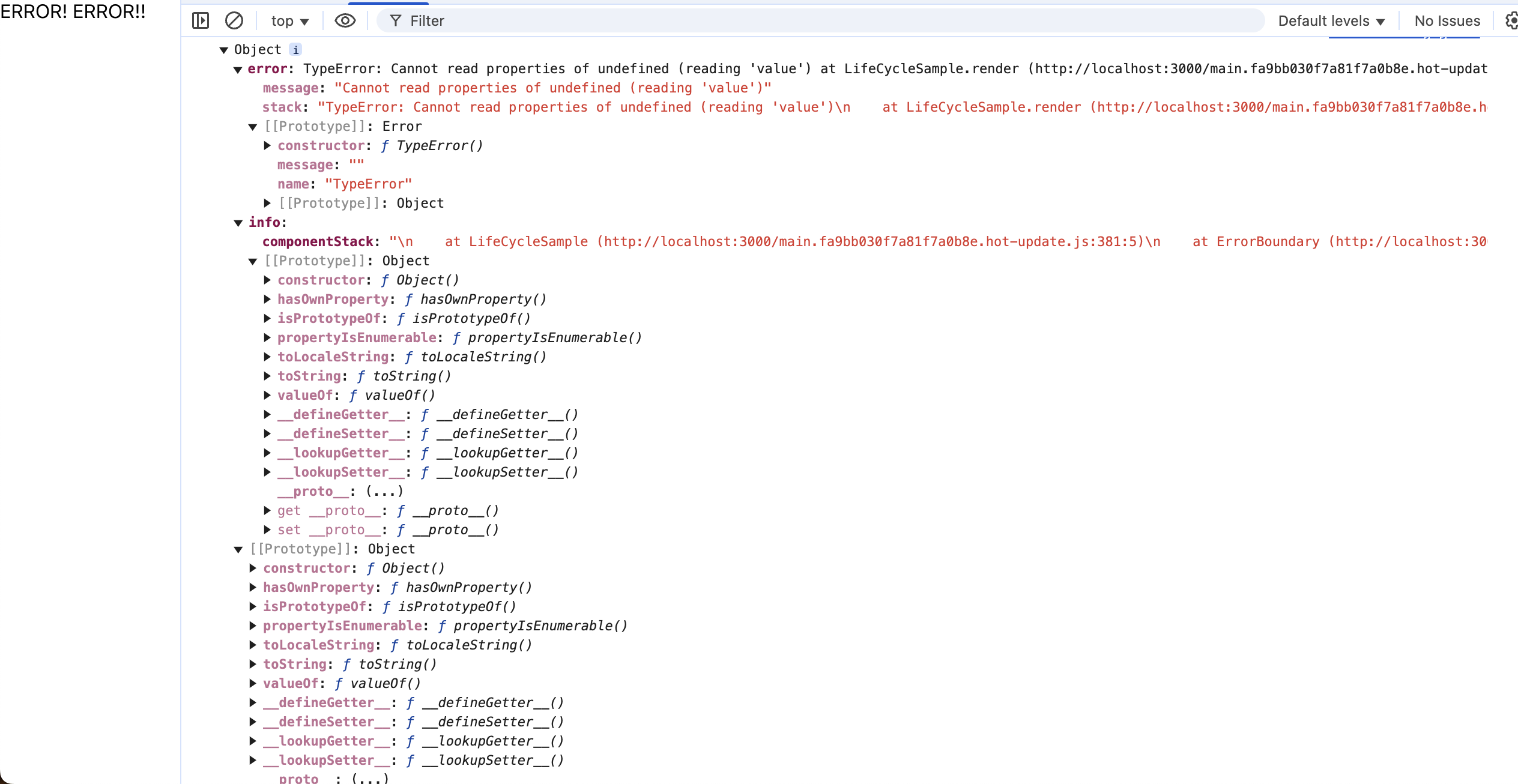Select the stack property string
The image size is (1518, 784).
pos(600,107)
